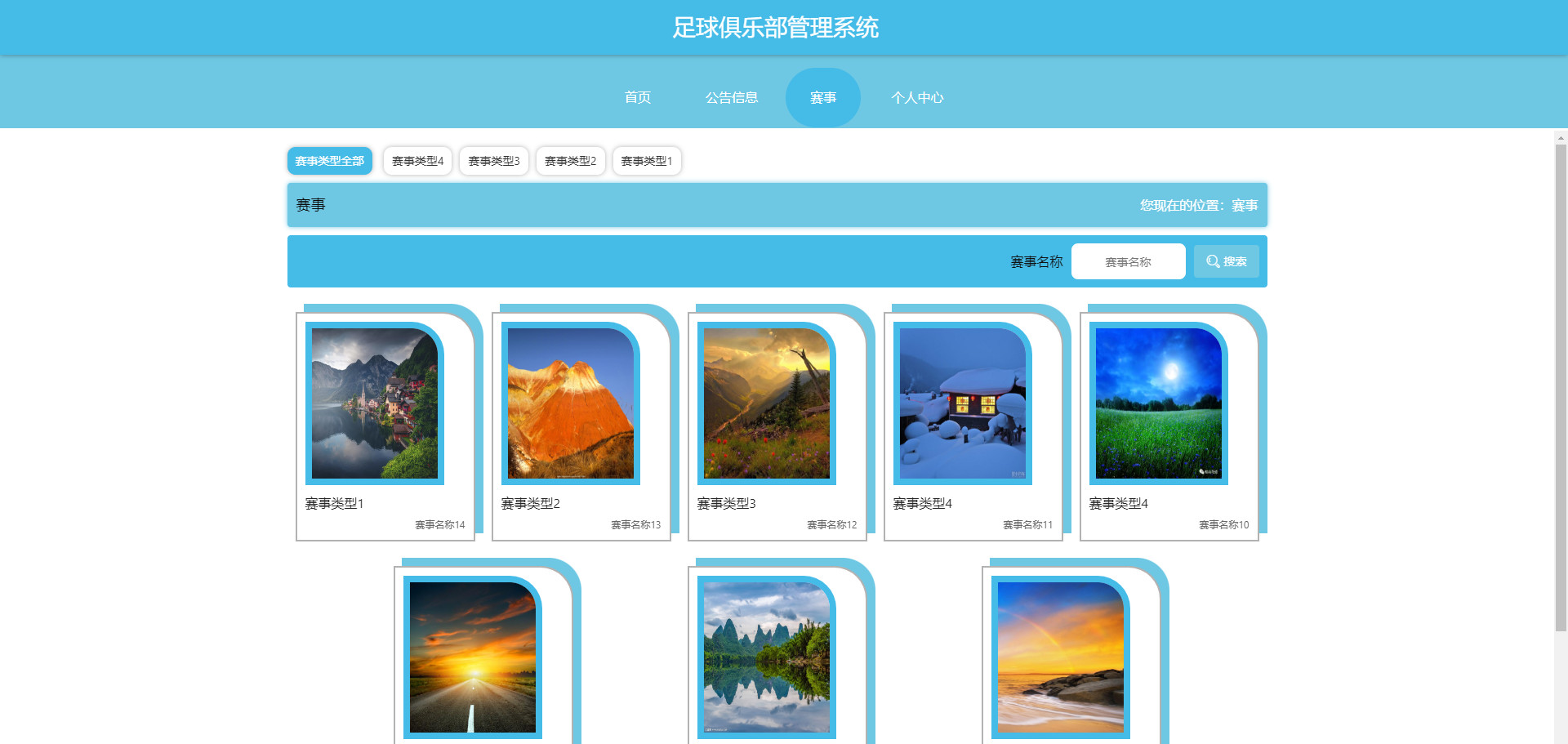Open the karst mountains reflection thumbnail
Image resolution: width=1568 pixels, height=744 pixels.
point(767,657)
